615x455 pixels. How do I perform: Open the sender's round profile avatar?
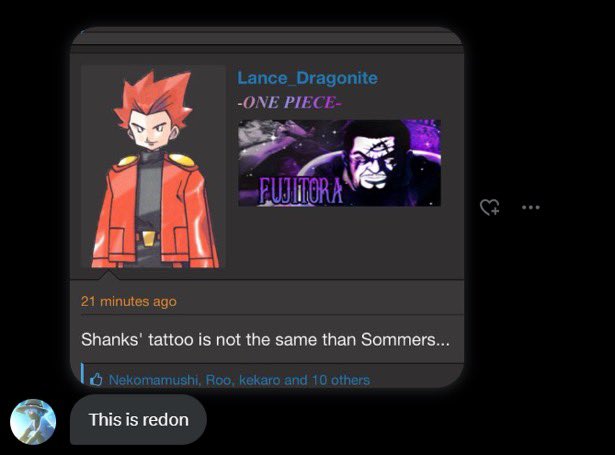click(33, 422)
